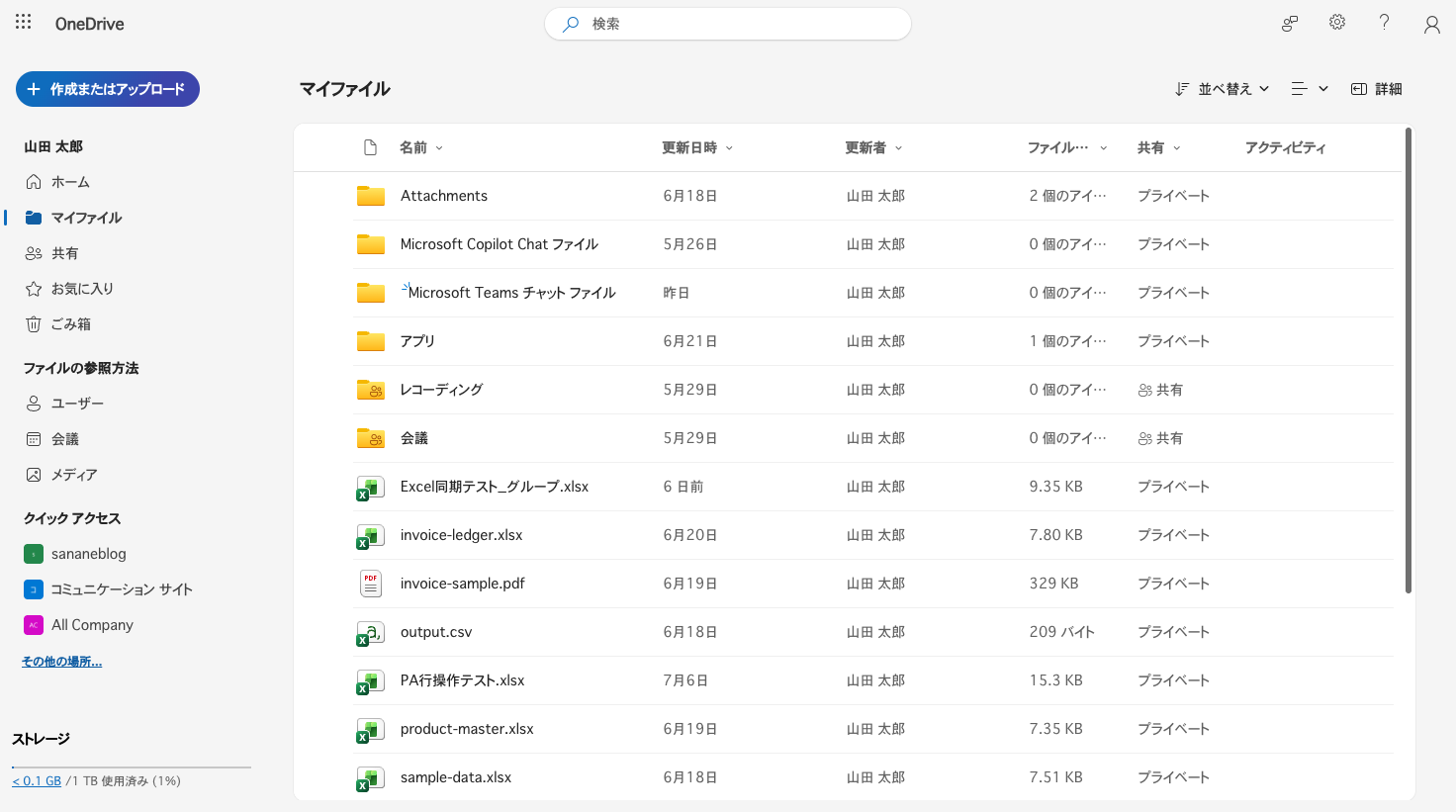The image size is (1456, 812).
Task: Click the OneDrive title in header
Action: [89, 24]
